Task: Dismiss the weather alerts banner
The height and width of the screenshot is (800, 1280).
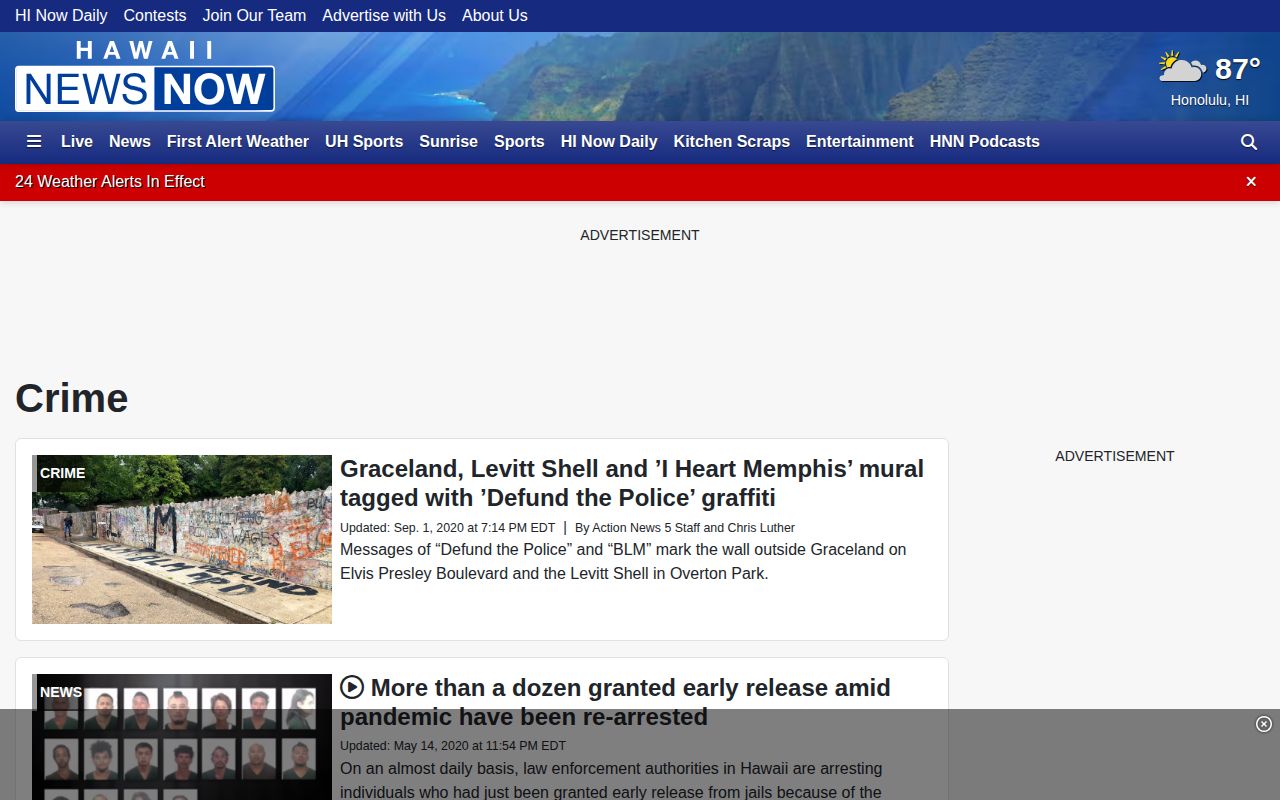Action: click(x=1251, y=182)
